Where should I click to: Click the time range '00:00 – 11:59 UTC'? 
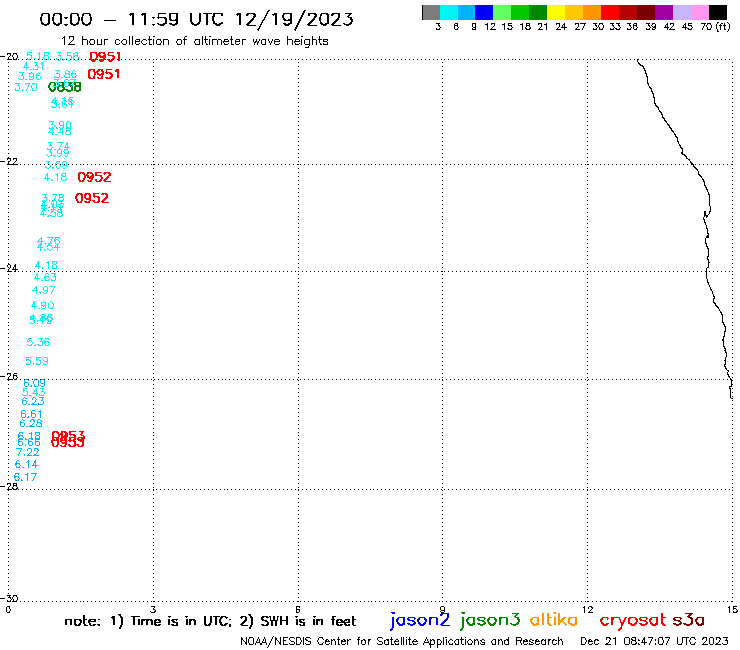(x=133, y=19)
